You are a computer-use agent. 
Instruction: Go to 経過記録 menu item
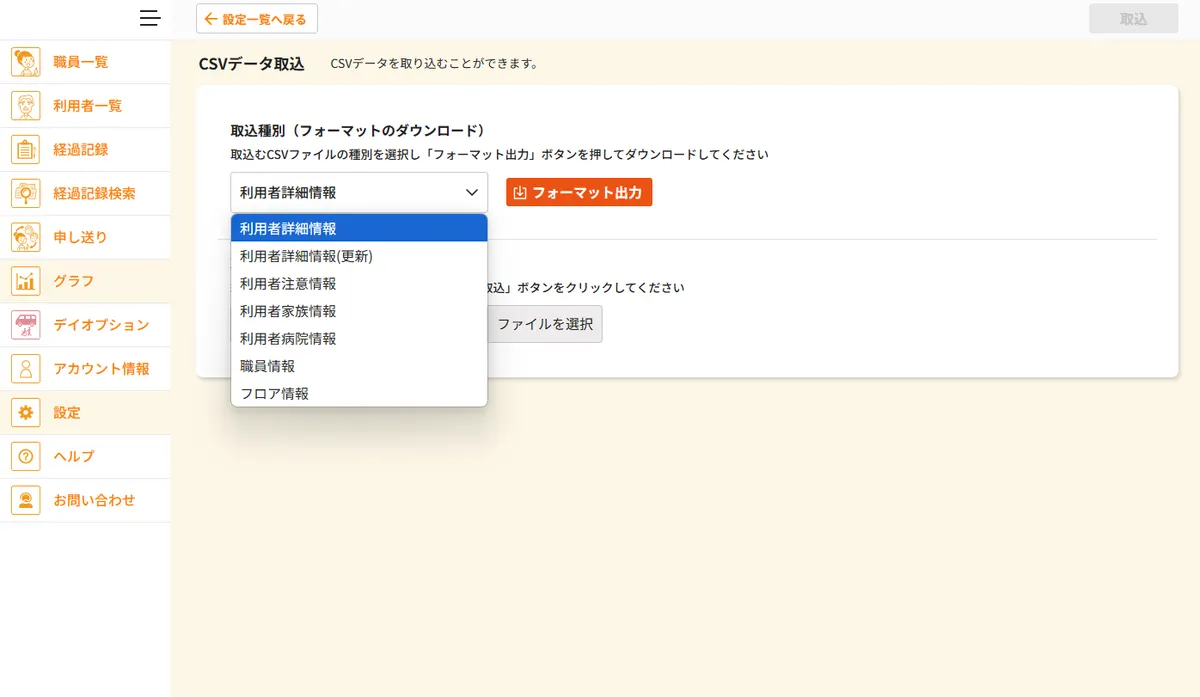[x=85, y=150]
